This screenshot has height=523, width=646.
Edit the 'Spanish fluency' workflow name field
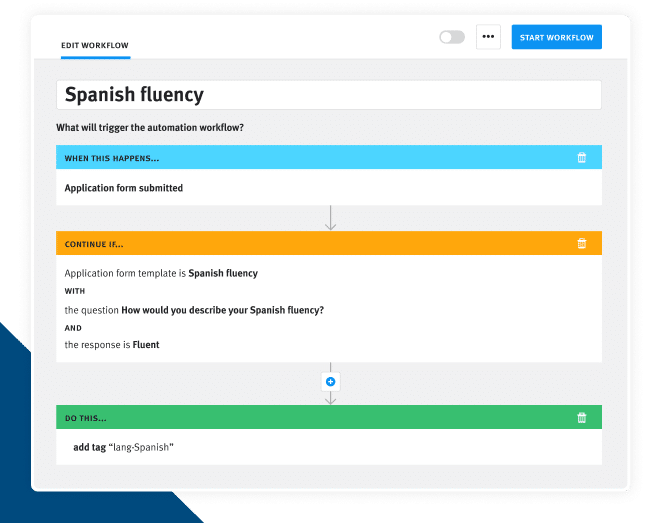[329, 95]
